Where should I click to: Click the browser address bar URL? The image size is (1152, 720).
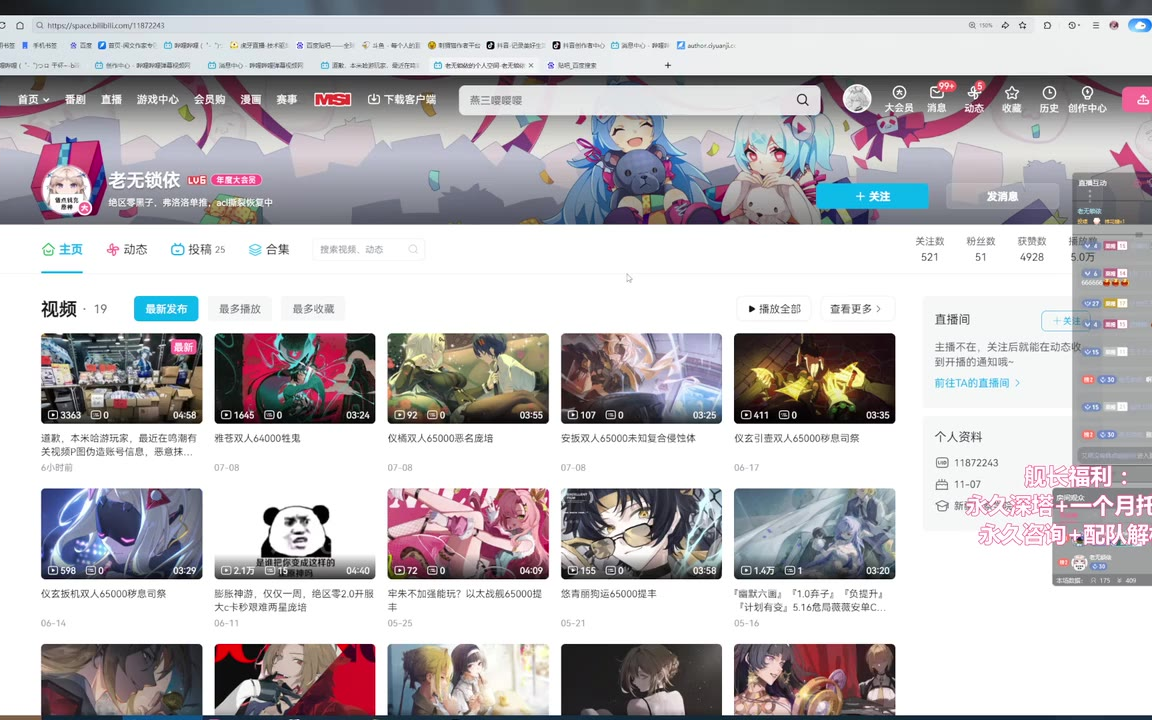point(106,25)
